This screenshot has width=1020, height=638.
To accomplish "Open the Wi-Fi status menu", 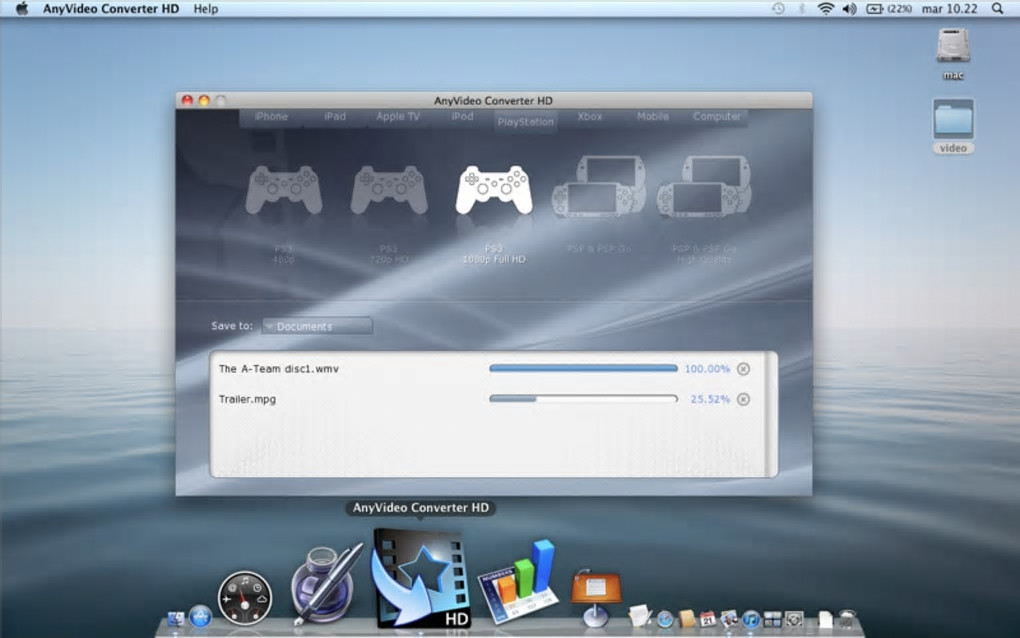I will coord(825,8).
